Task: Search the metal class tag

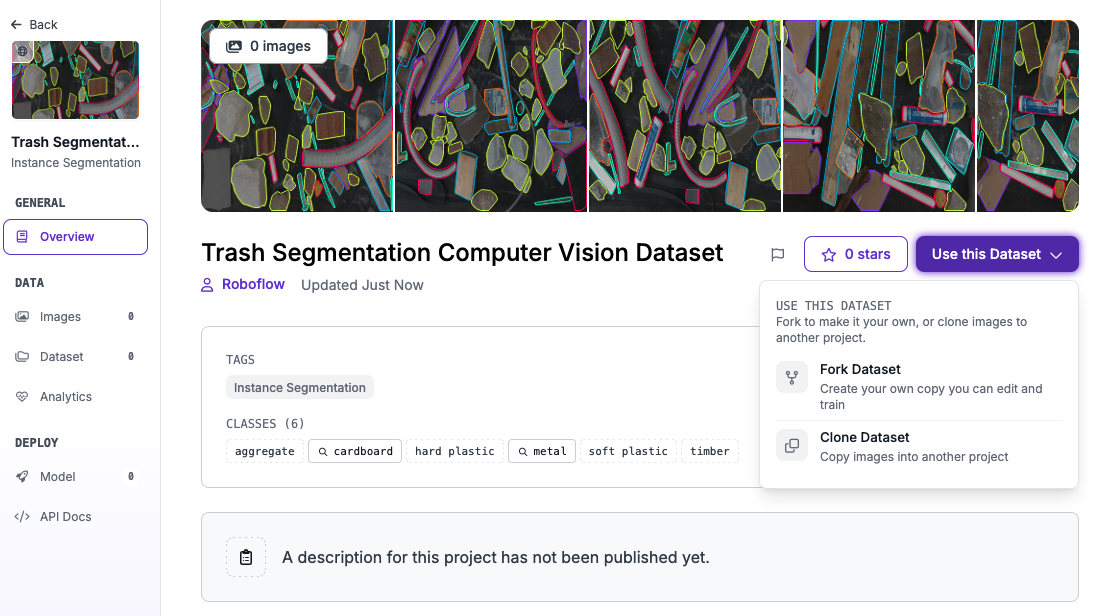Action: 541,451
